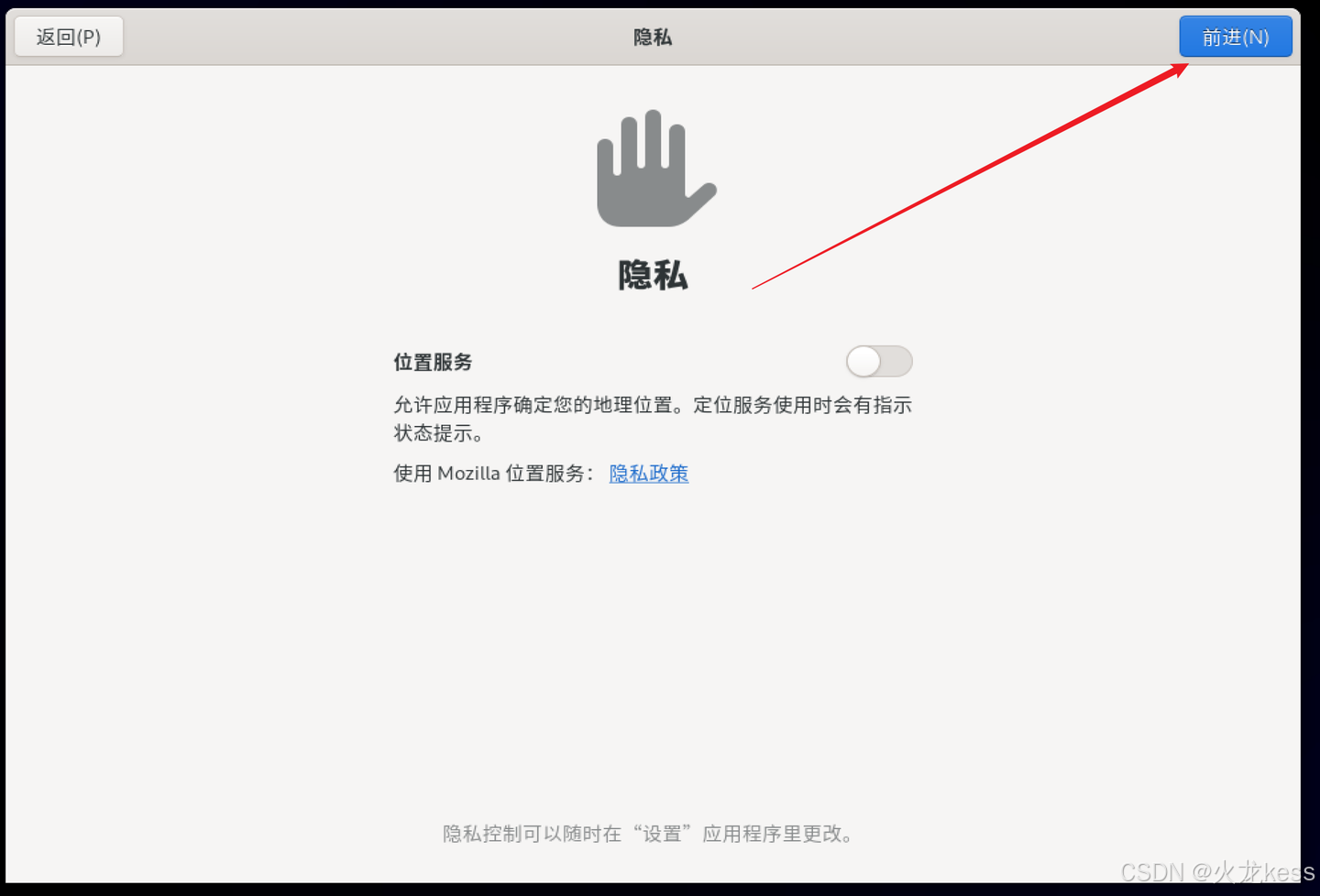This screenshot has height=896, width=1320.
Task: Click description line starting with 允许应用程序
Action: pyautogui.click(x=653, y=405)
